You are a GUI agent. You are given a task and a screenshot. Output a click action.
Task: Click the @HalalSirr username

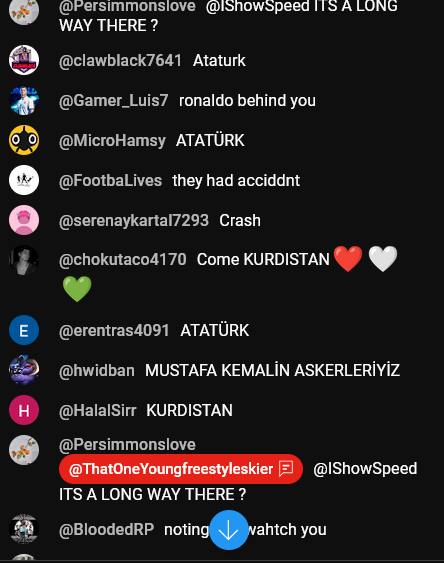click(x=98, y=410)
